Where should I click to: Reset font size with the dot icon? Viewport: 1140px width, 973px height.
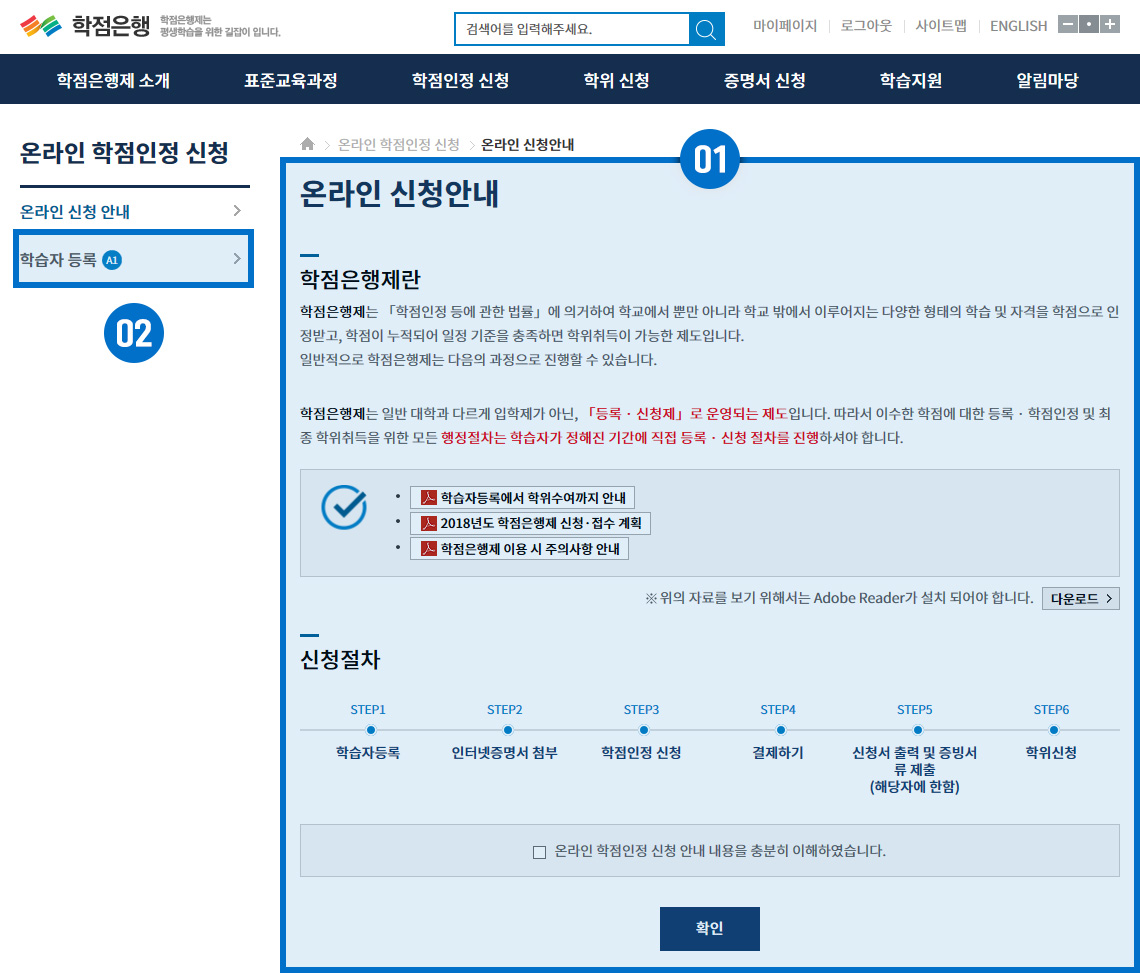pyautogui.click(x=1089, y=25)
